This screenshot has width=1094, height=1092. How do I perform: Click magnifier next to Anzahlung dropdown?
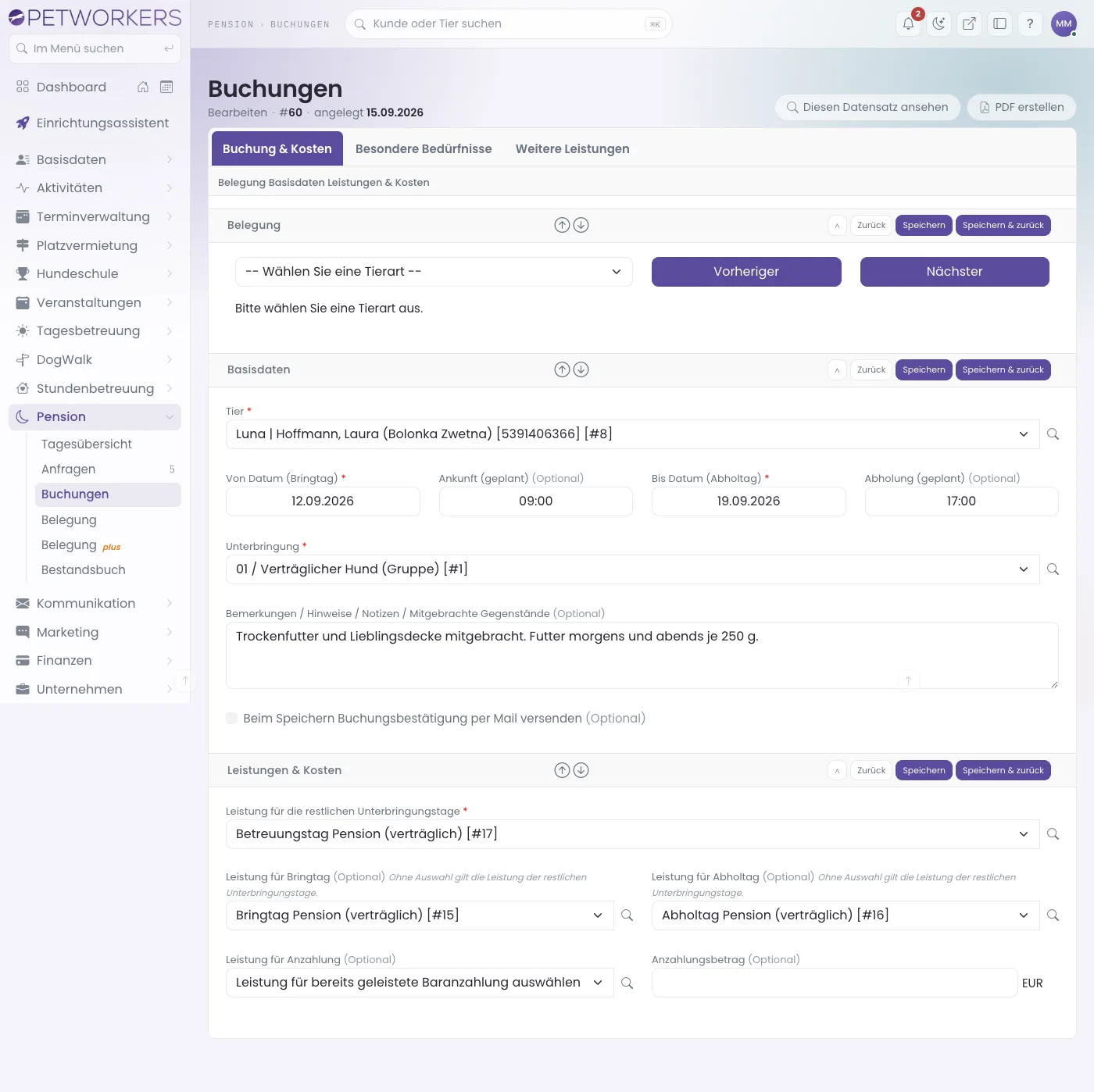[x=627, y=983]
